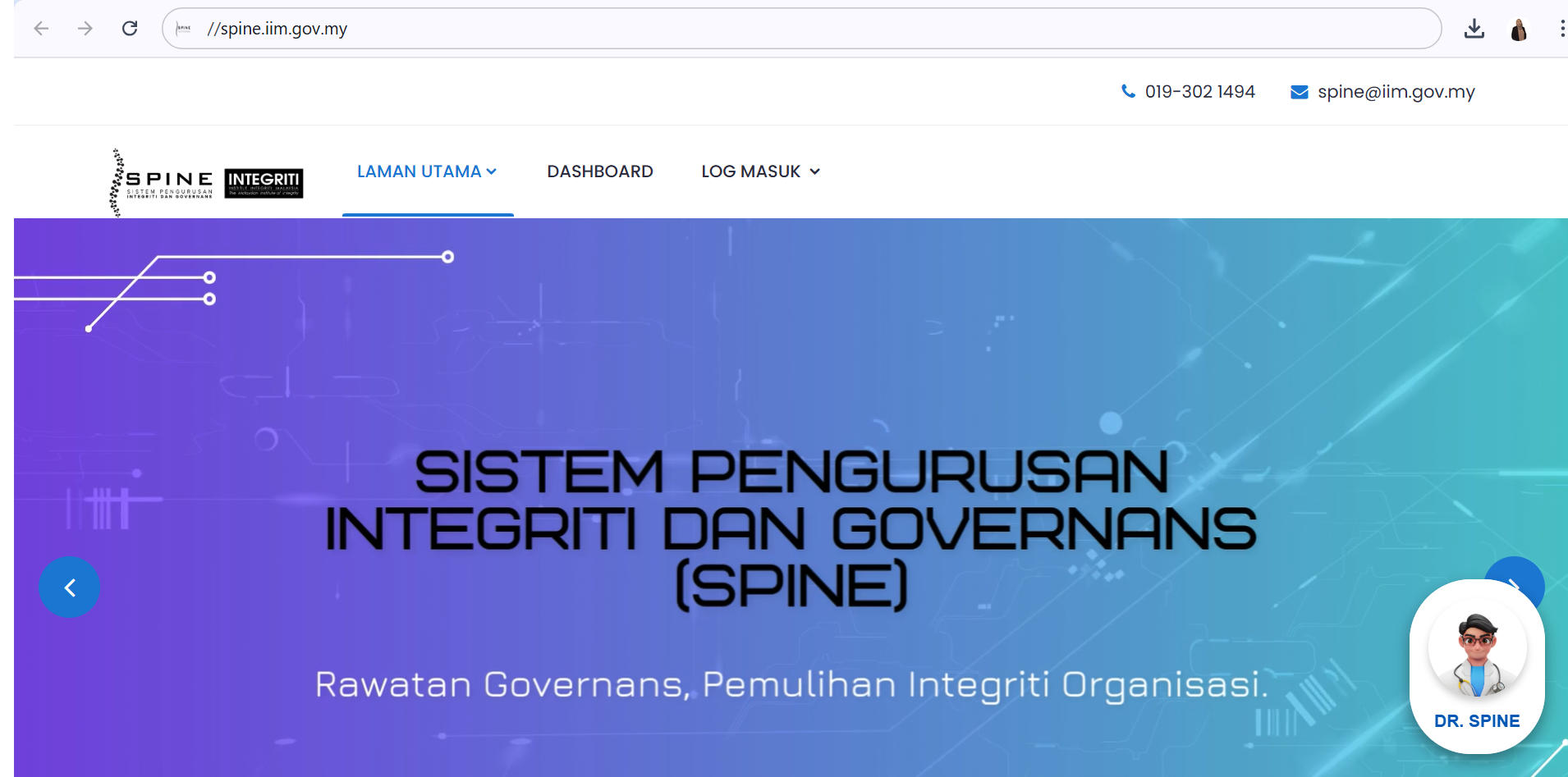The width and height of the screenshot is (1568, 777).
Task: Open the browser three-dot menu
Action: point(1561,29)
